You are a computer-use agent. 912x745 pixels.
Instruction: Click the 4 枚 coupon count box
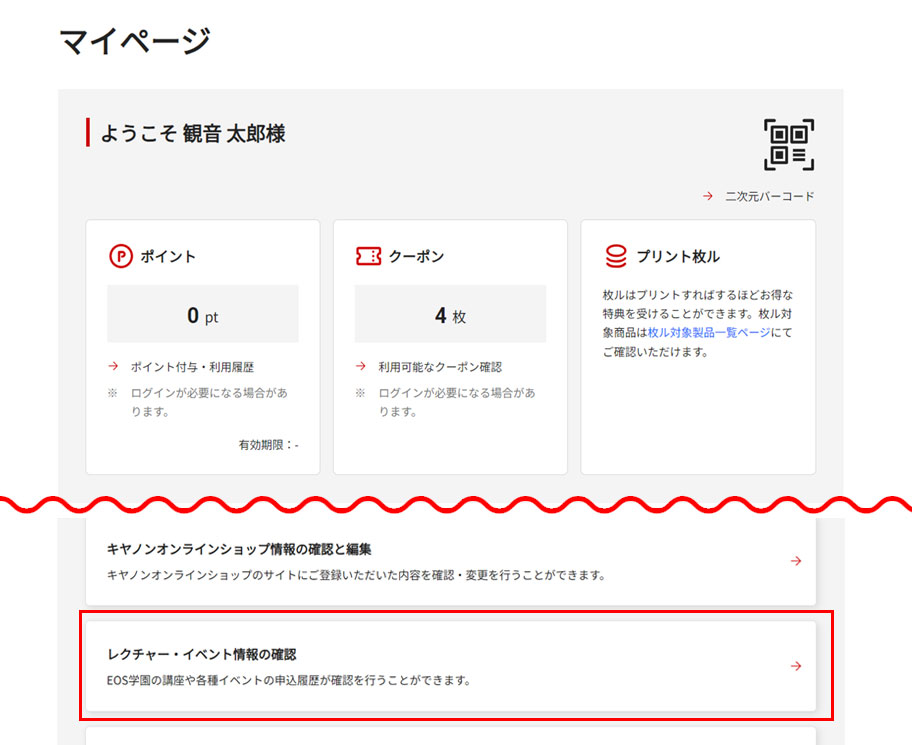click(x=450, y=315)
